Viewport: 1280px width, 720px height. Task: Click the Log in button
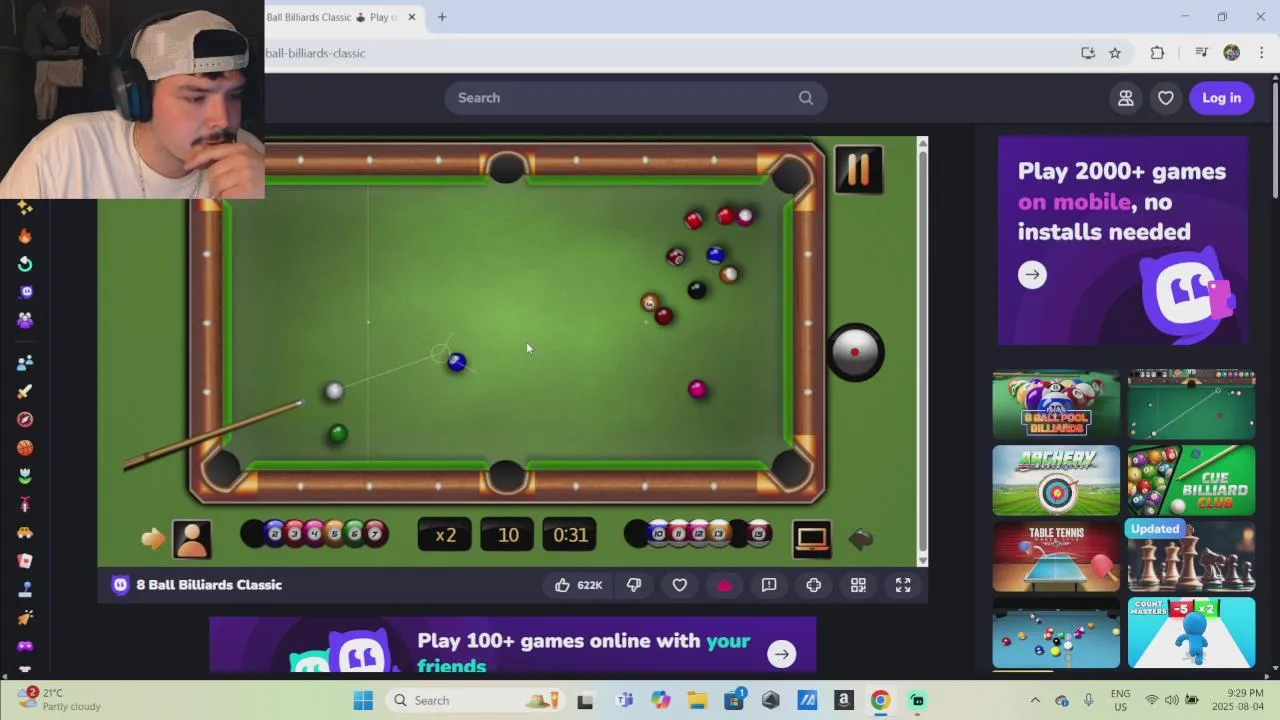click(x=1221, y=98)
